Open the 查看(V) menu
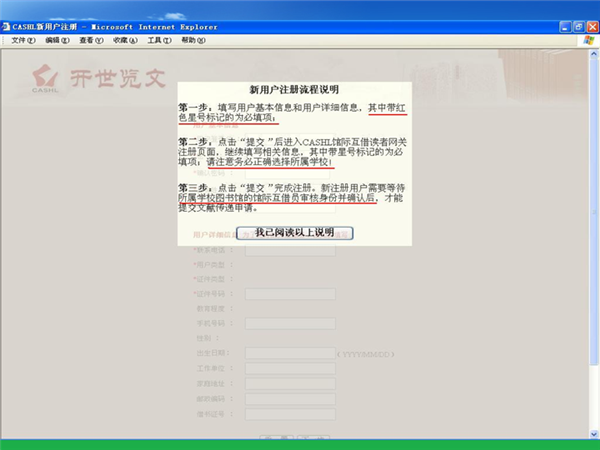The height and width of the screenshot is (450, 600). [91, 40]
